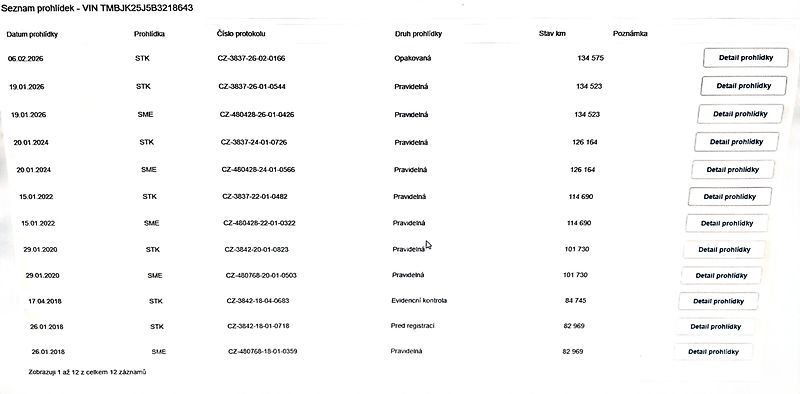Select the Opakovaná inspection type cell

click(x=413, y=58)
